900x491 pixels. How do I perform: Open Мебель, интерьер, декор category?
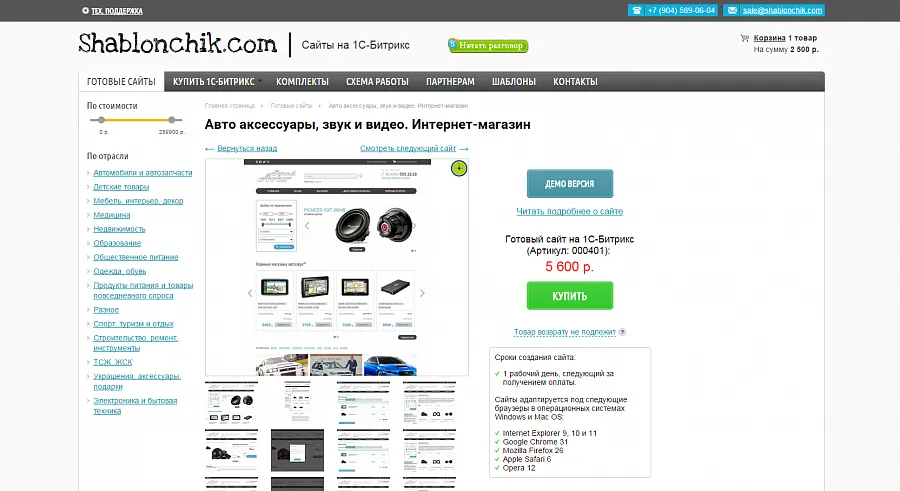click(x=138, y=201)
